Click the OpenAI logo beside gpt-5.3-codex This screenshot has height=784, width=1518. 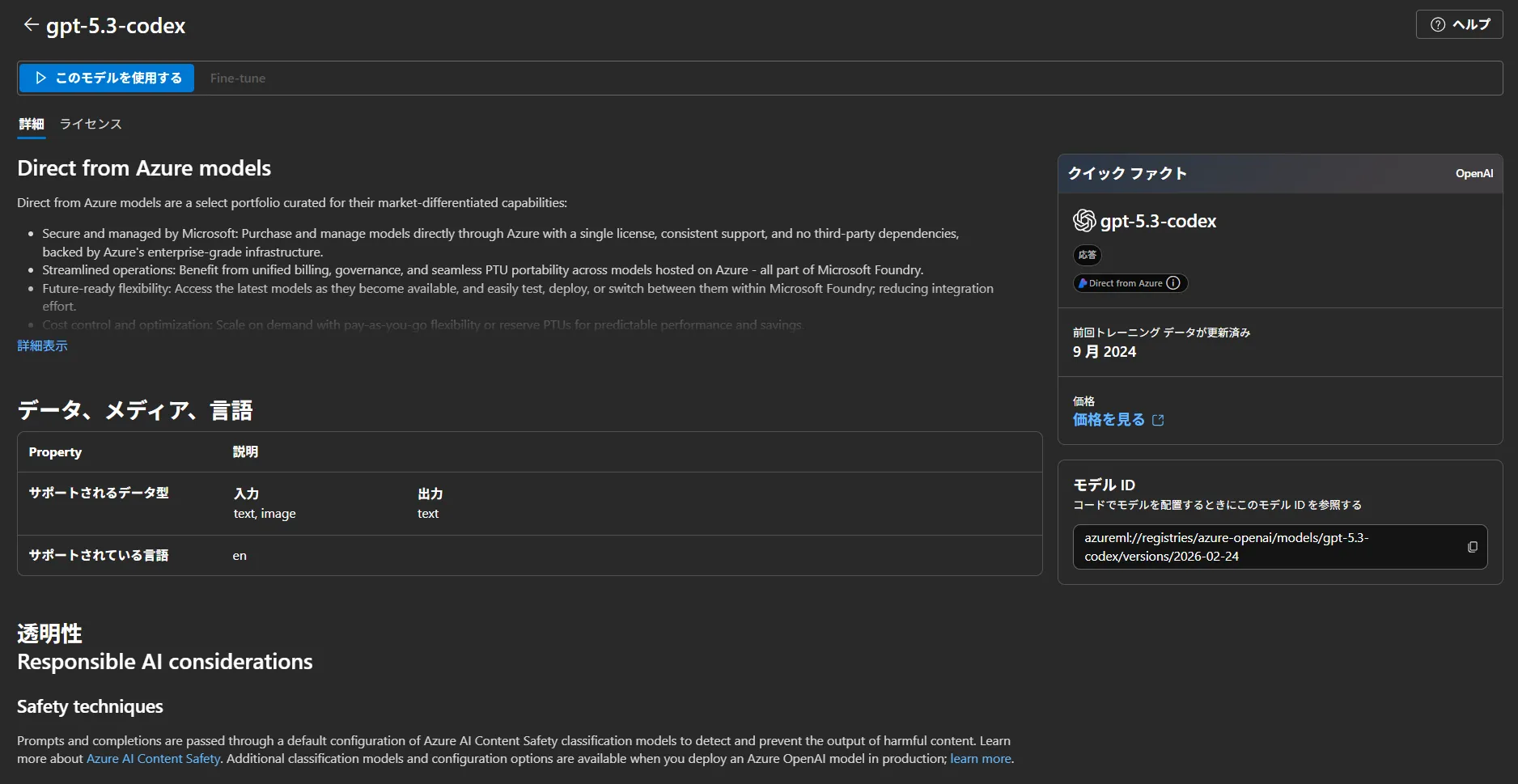click(x=1084, y=220)
